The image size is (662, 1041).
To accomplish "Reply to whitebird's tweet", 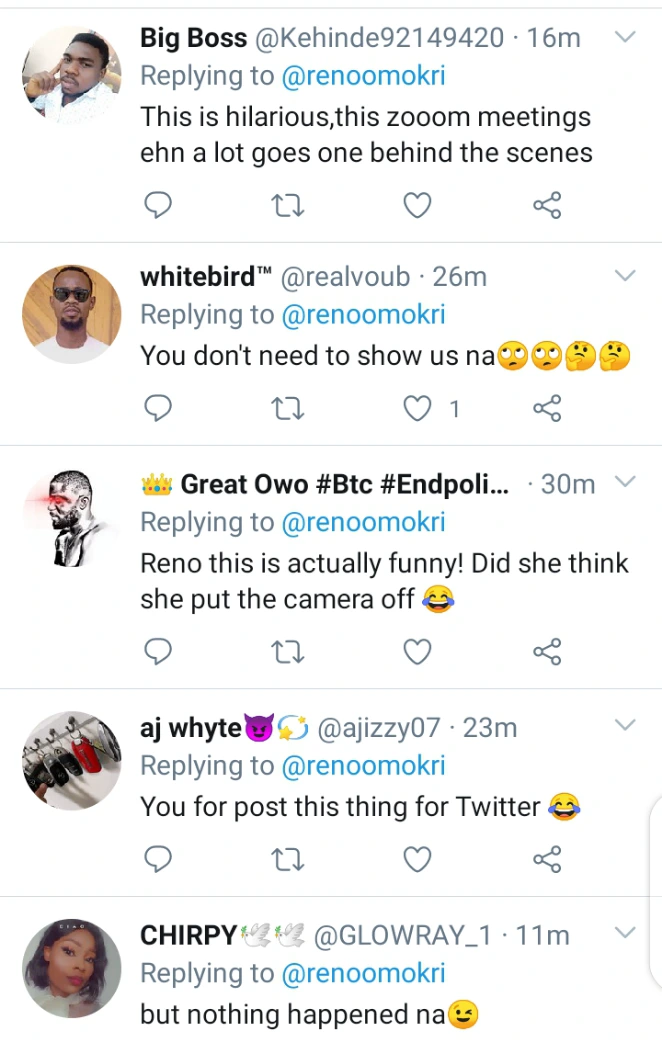I will pyautogui.click(x=158, y=409).
